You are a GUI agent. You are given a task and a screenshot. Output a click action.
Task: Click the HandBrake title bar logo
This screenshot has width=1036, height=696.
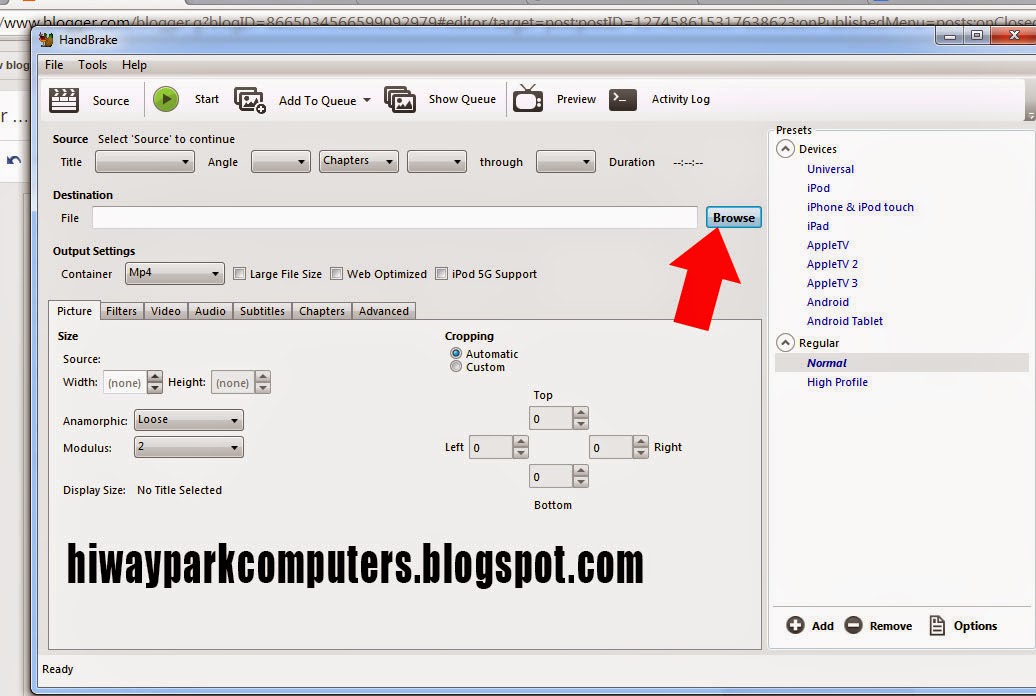tap(46, 40)
